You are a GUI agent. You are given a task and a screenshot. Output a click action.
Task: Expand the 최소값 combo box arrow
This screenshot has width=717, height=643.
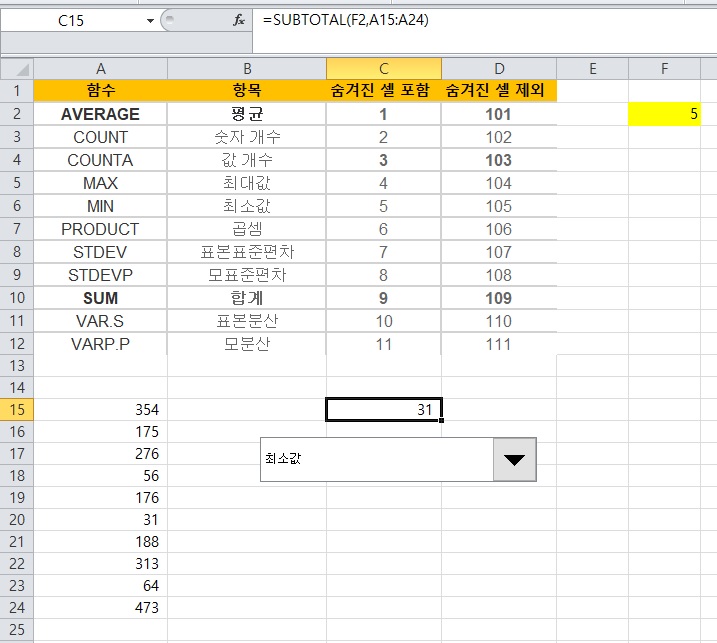click(x=515, y=459)
